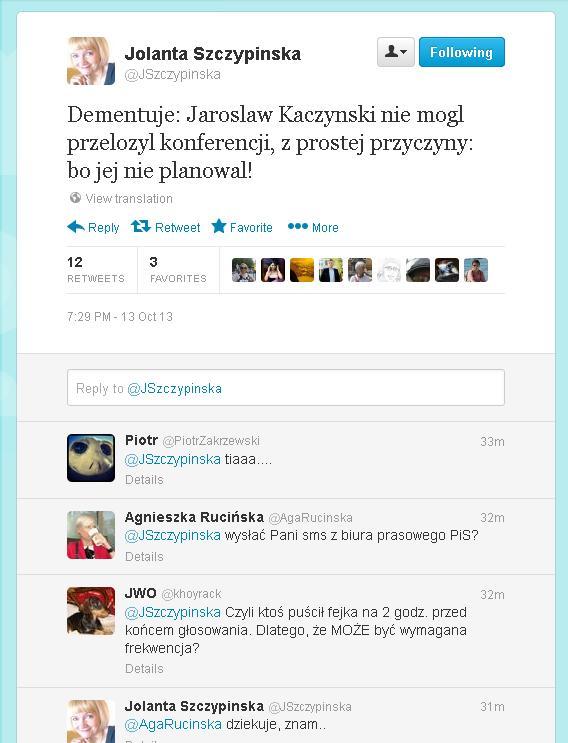Image resolution: width=568 pixels, height=743 pixels.
Task: Click inside the Reply to @JSzczypinska field
Action: (286, 388)
